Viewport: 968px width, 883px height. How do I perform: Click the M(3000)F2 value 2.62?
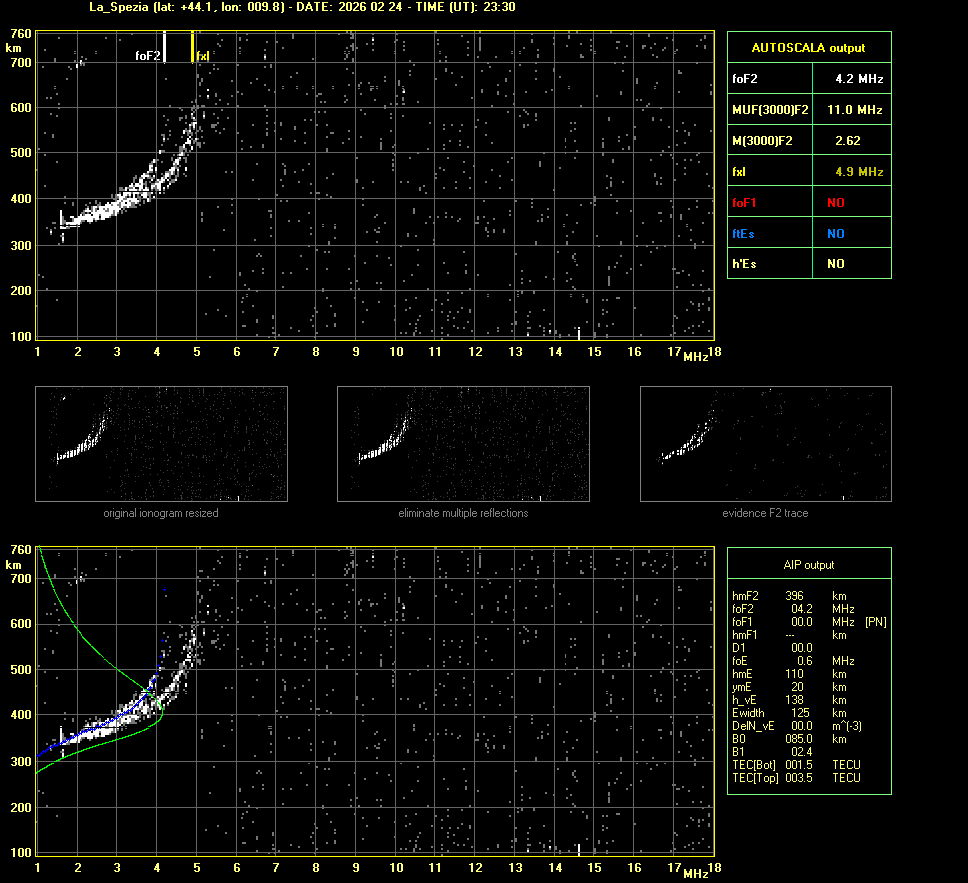[847, 140]
